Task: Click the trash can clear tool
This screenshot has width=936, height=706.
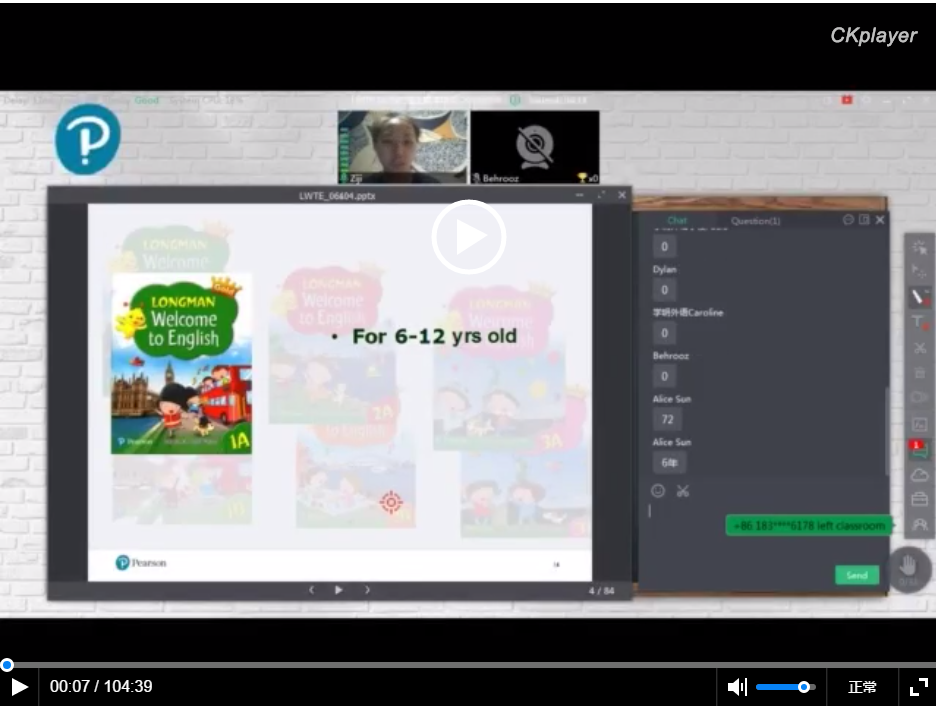Action: tap(919, 373)
